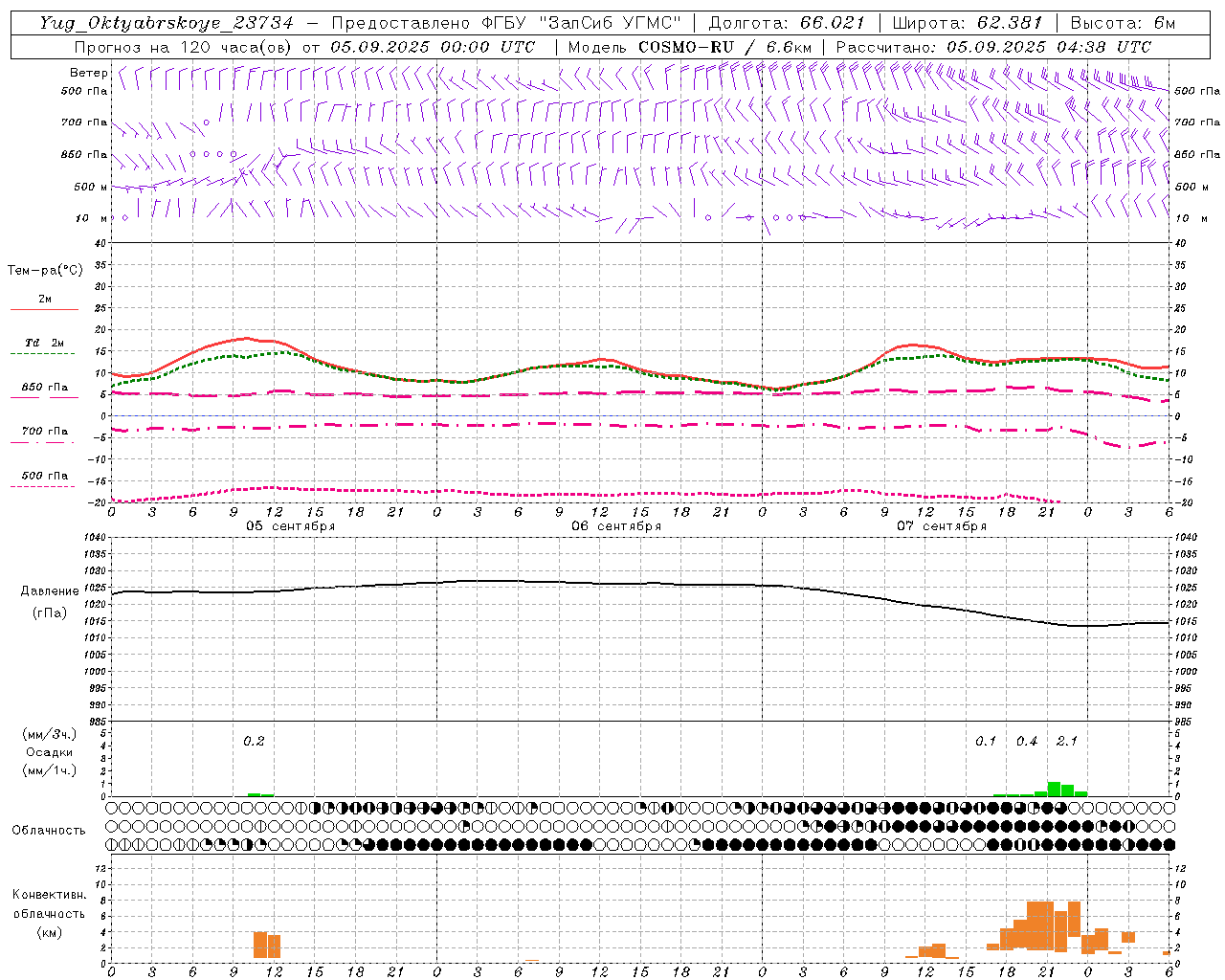Click the precipitation amount 2.1
The width and height of the screenshot is (1225, 980).
click(x=1067, y=741)
